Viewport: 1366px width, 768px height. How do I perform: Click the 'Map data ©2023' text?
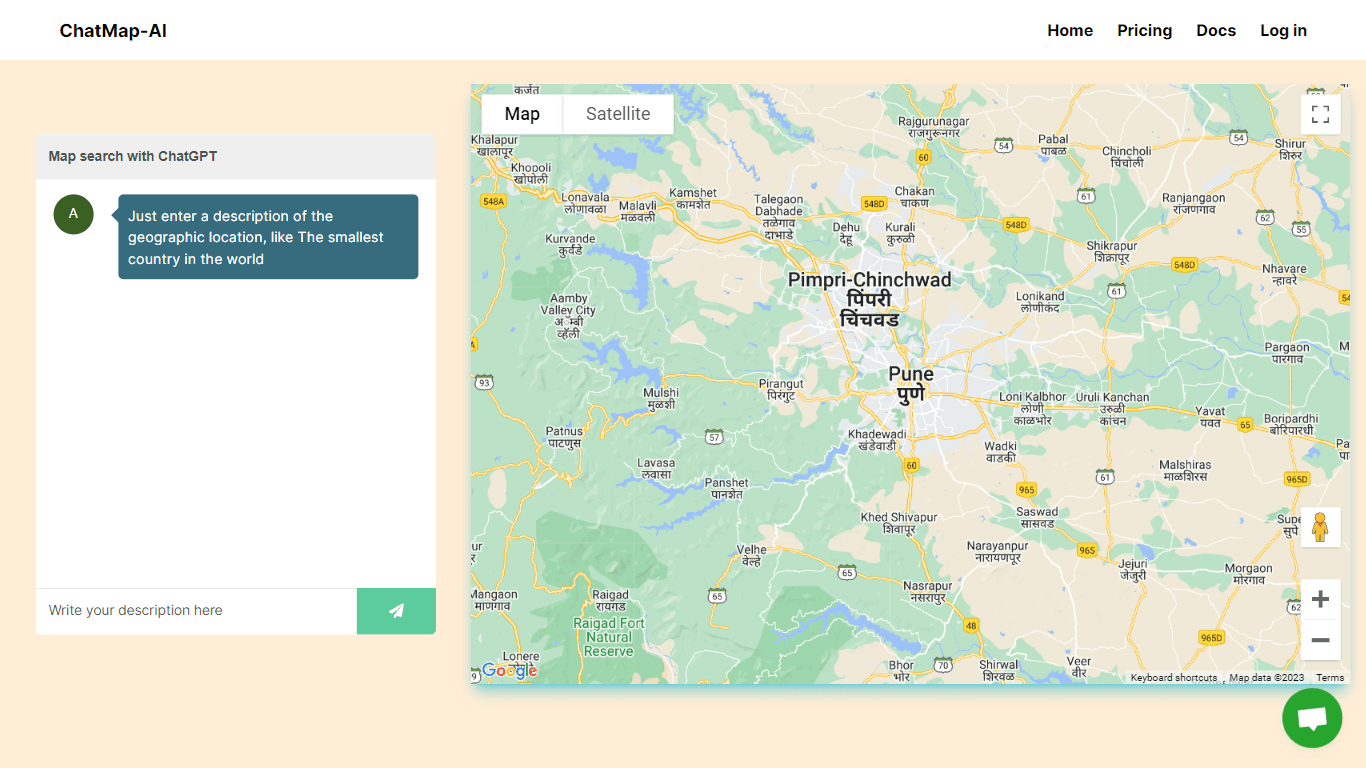point(1266,678)
